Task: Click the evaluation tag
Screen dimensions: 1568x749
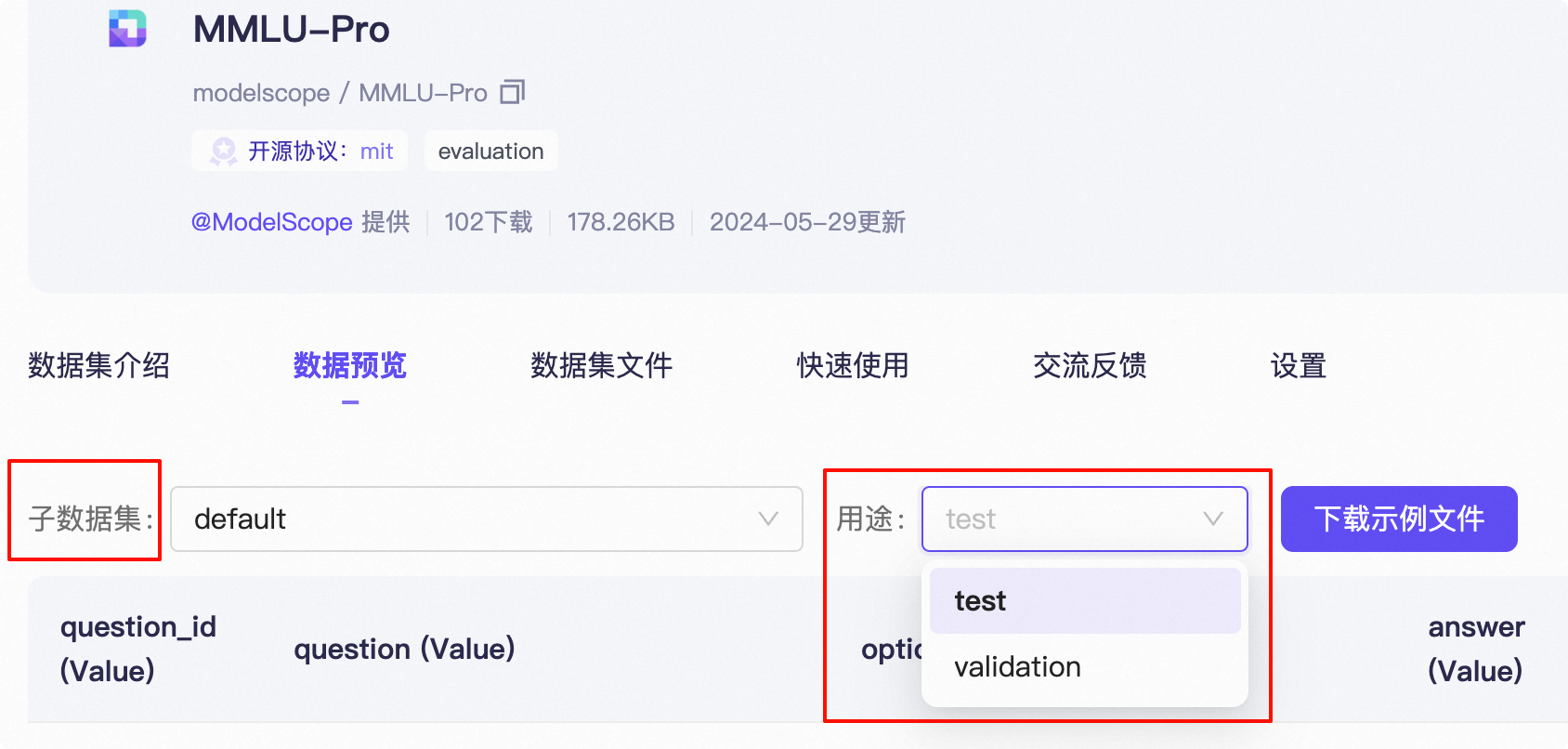Action: coord(490,151)
